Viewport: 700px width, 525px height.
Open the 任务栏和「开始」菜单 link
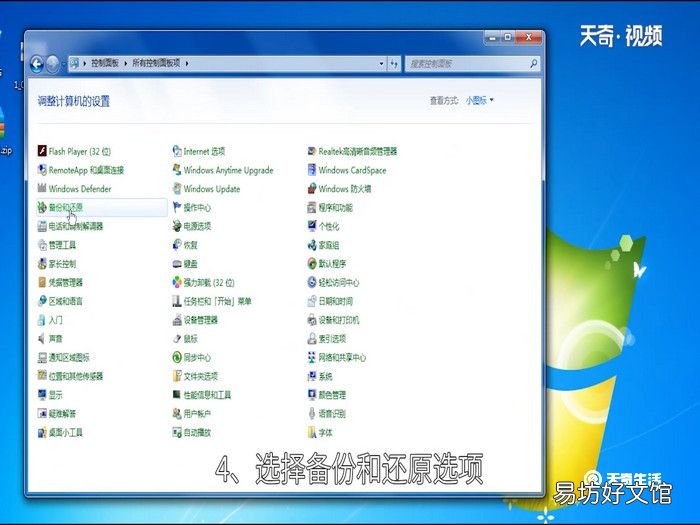click(218, 301)
